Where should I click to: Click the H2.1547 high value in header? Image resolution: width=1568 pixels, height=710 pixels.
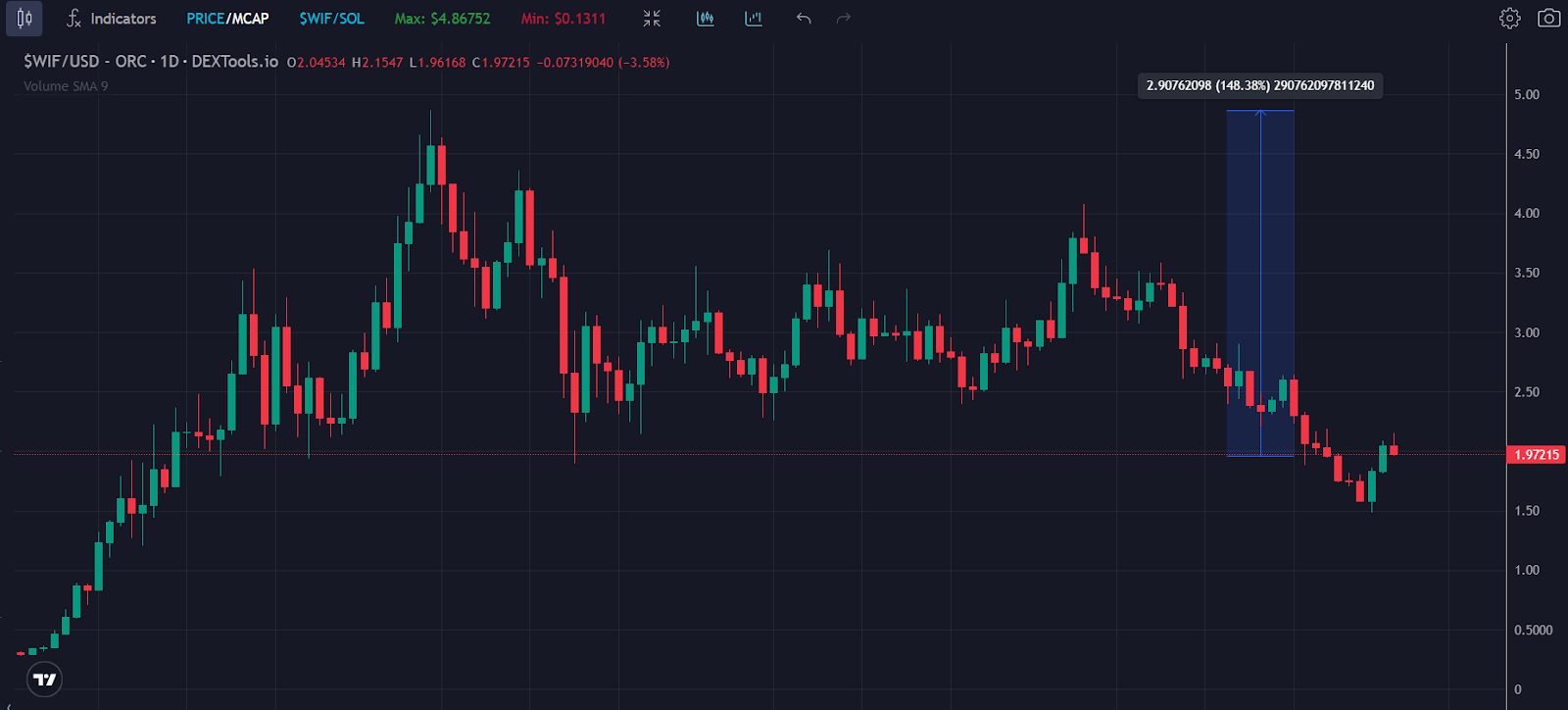coord(377,63)
